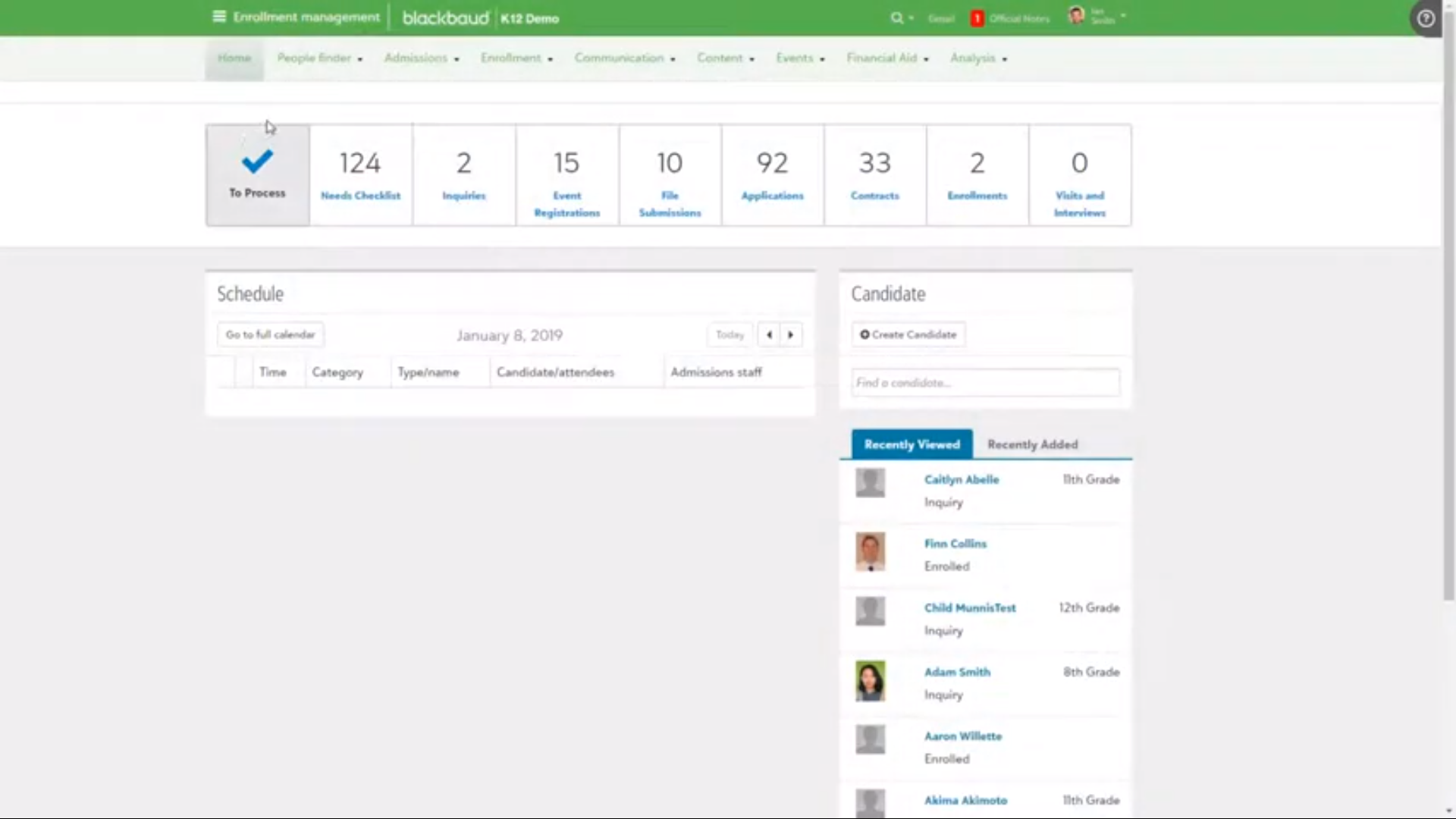Open Caitlyn Abelle's candidate record
This screenshot has width=1456, height=819.
pyautogui.click(x=961, y=479)
